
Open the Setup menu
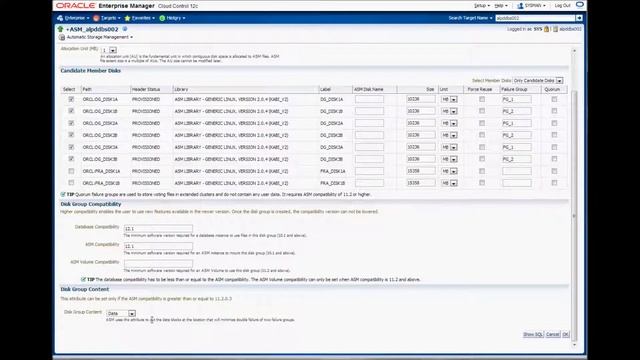click(x=482, y=6)
